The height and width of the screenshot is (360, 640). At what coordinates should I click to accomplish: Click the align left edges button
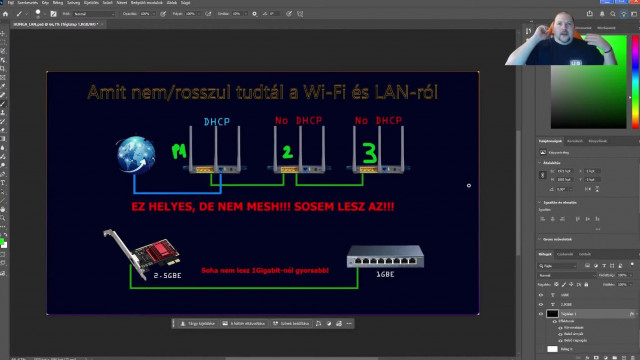[542, 219]
